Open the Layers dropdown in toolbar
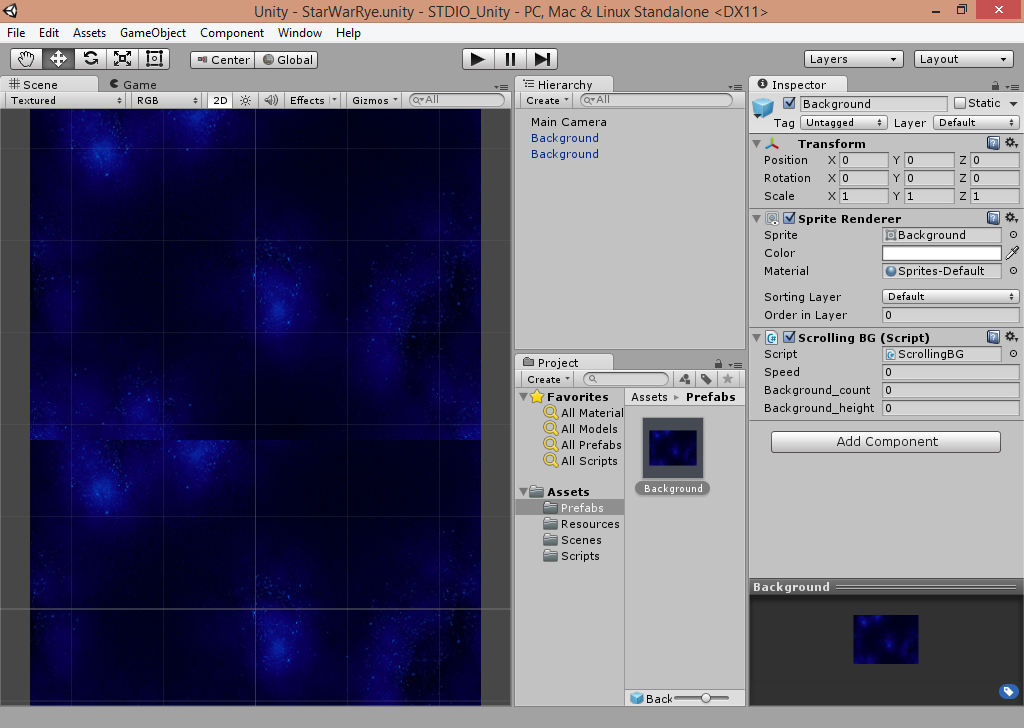This screenshot has width=1024, height=728. click(x=854, y=59)
